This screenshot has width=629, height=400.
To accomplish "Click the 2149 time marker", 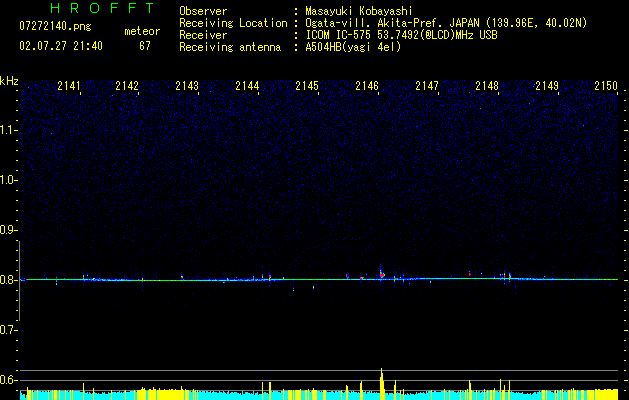I will click(547, 86).
